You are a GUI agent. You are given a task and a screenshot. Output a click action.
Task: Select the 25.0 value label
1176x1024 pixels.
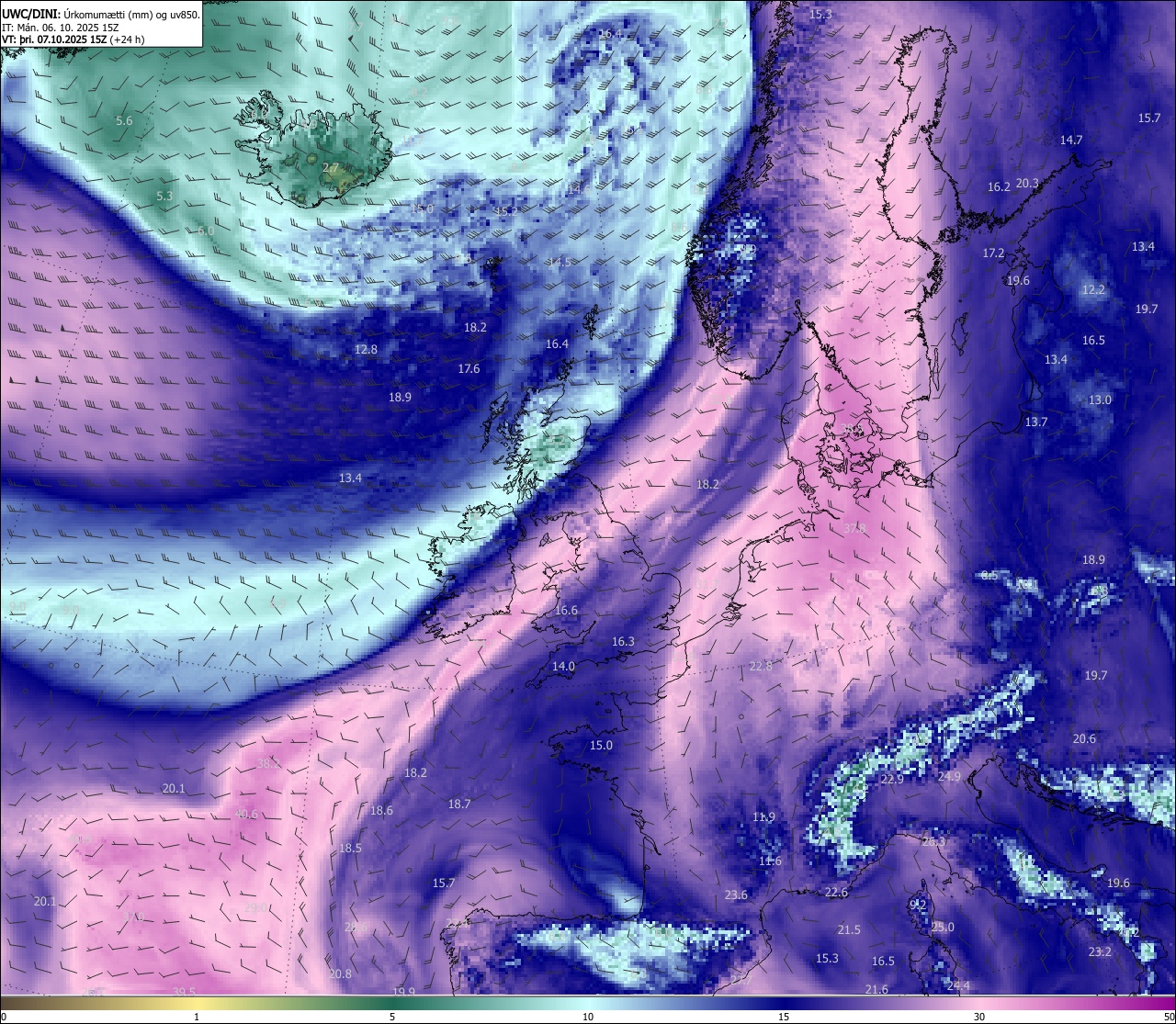point(943,928)
